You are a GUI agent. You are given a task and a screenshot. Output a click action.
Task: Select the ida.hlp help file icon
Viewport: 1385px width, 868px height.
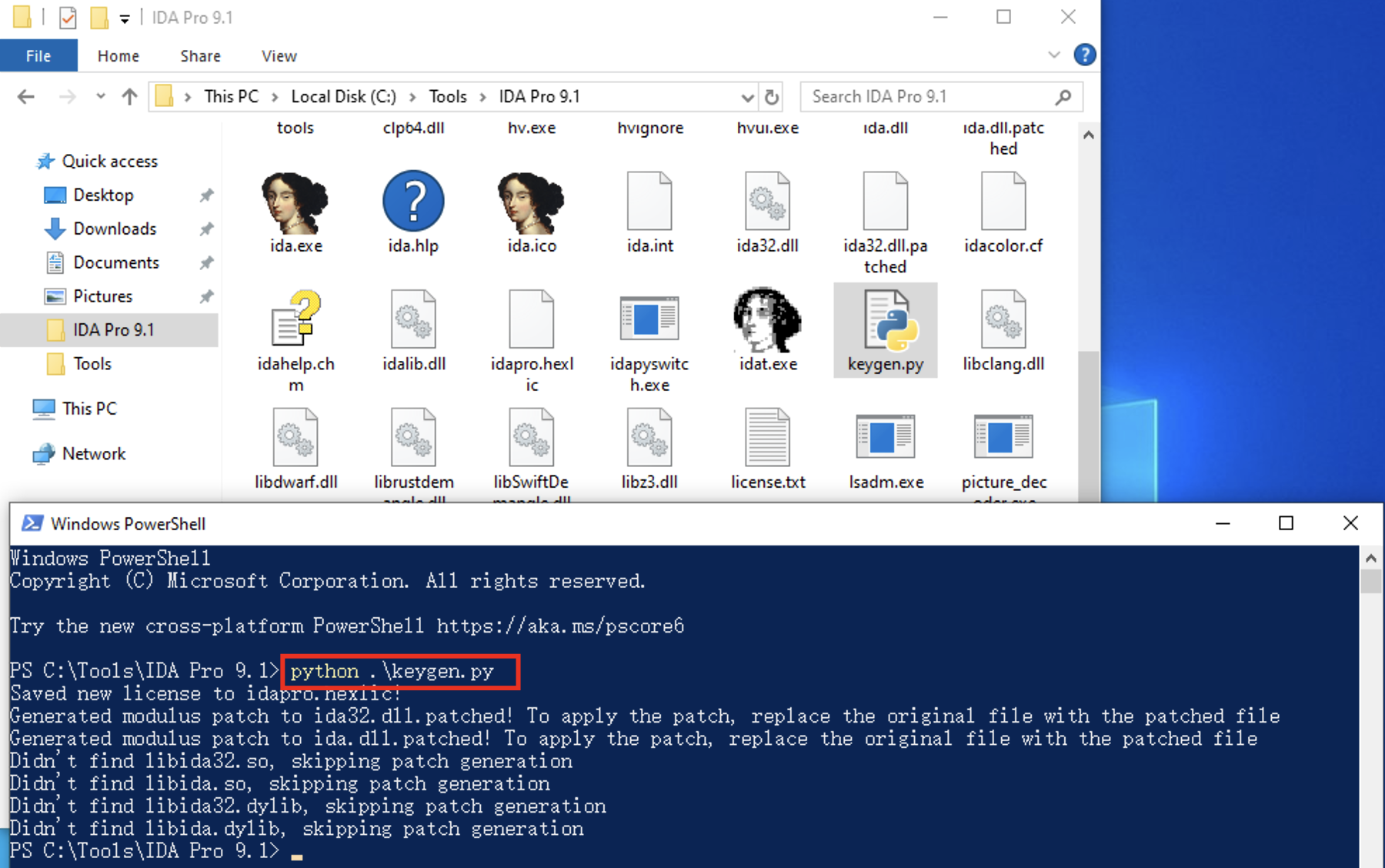pyautogui.click(x=413, y=202)
